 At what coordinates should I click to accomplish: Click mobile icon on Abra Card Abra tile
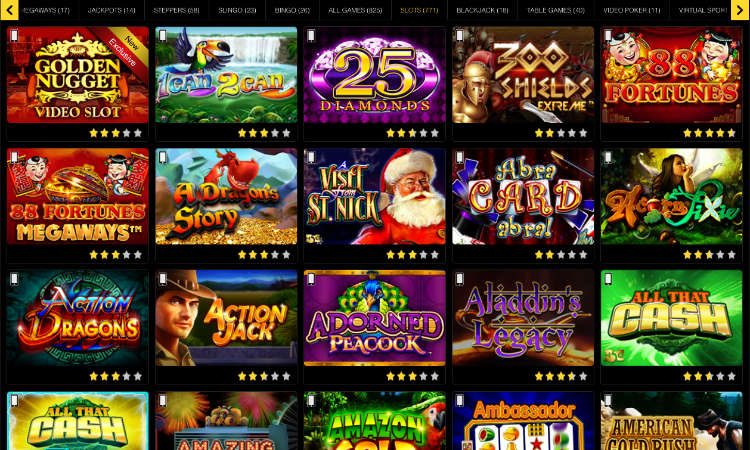pyautogui.click(x=460, y=157)
